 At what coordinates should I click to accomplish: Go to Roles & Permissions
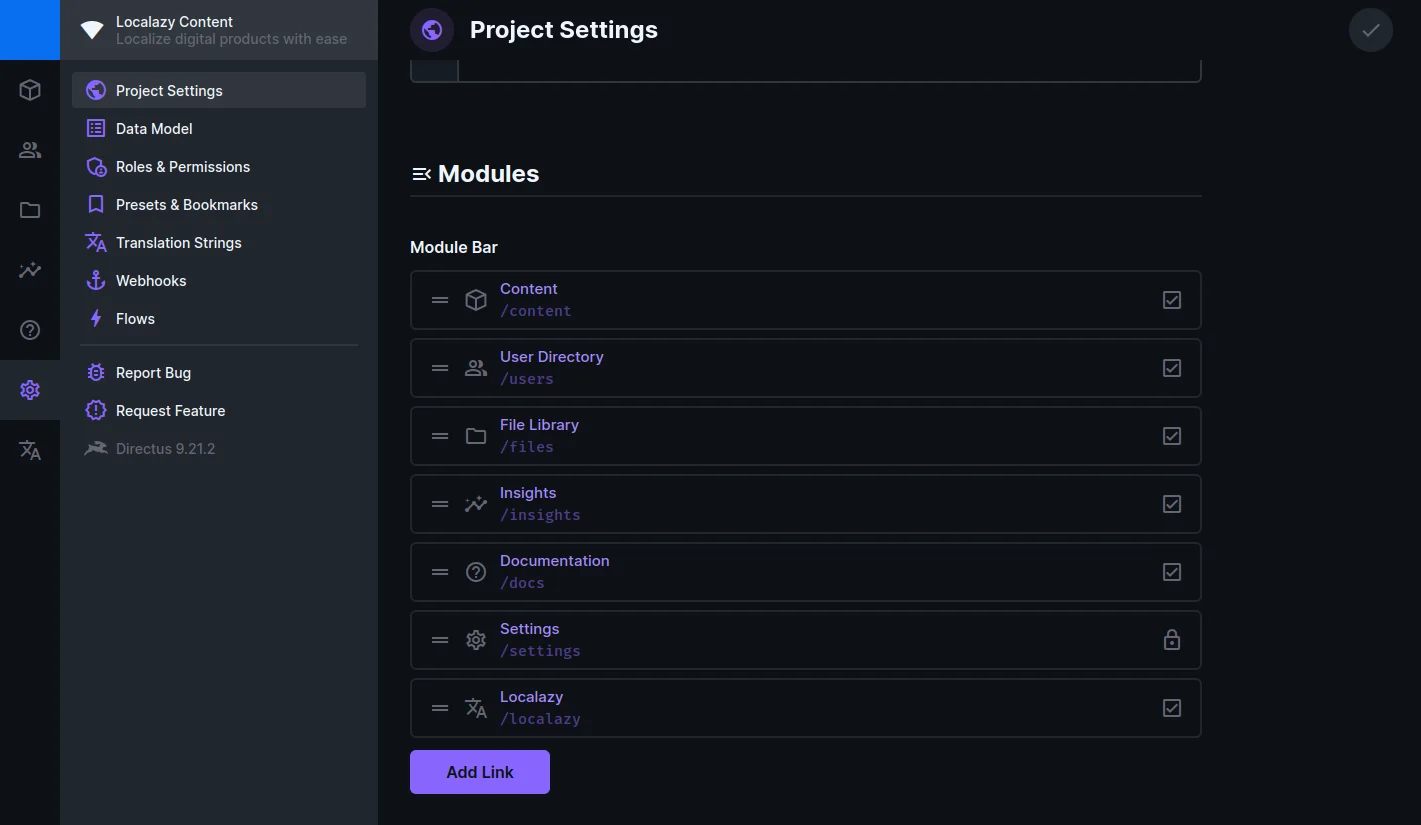click(x=182, y=167)
